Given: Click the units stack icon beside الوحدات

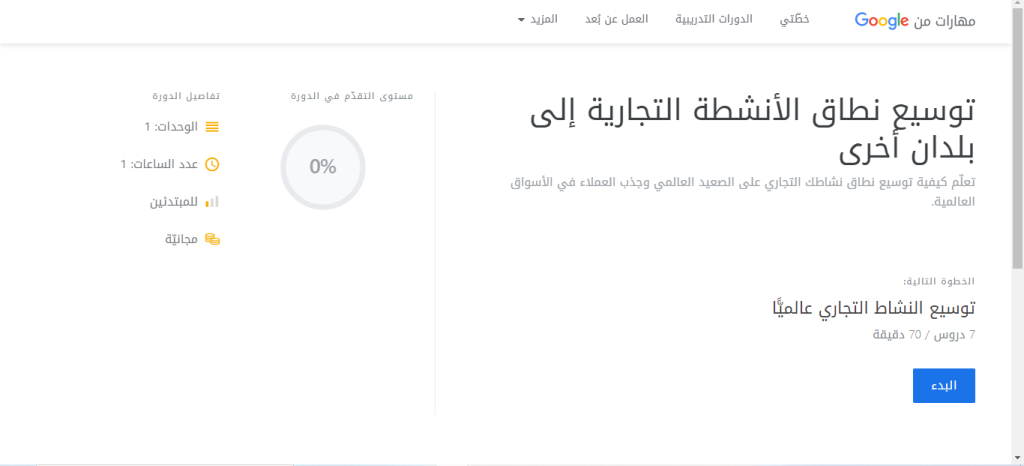Looking at the screenshot, I should click(x=212, y=127).
